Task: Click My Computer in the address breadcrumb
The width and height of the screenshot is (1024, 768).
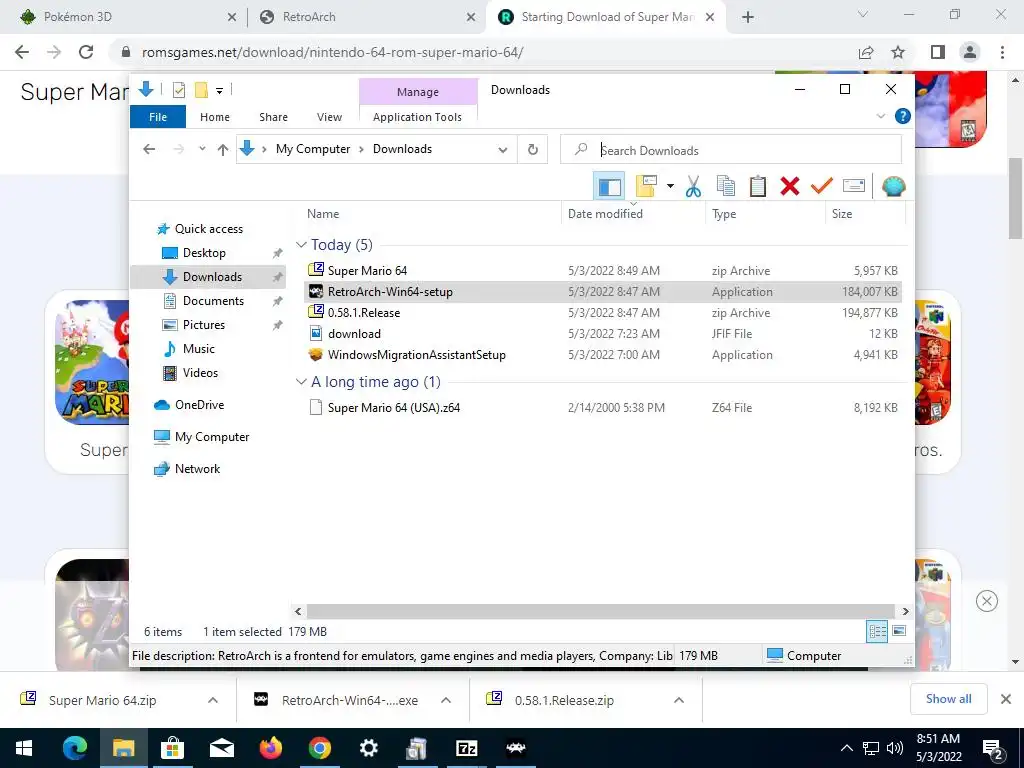Action: coord(313,149)
